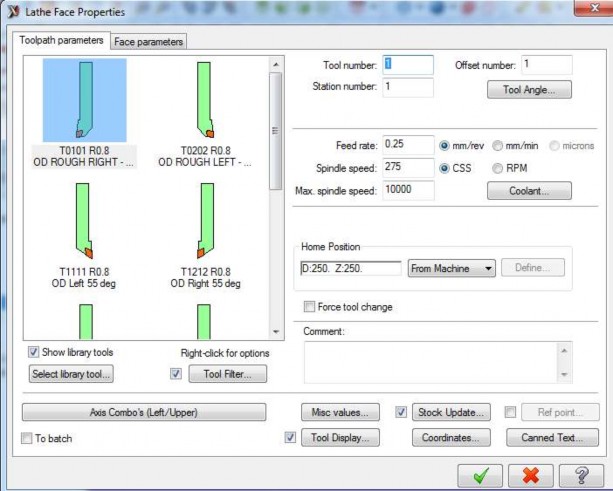
Task: Click the Feed rate input field
Action: tap(408, 144)
